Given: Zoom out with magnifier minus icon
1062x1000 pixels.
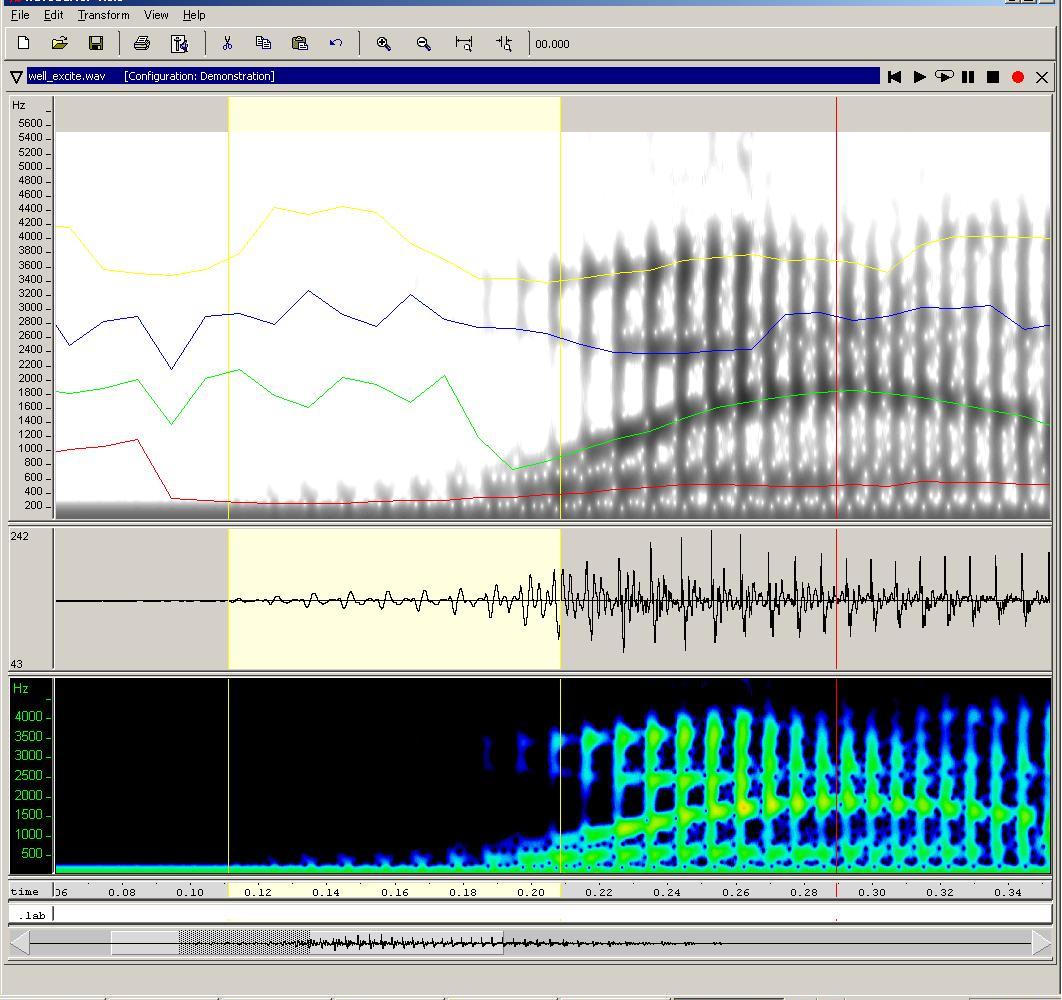Looking at the screenshot, I should coord(423,43).
